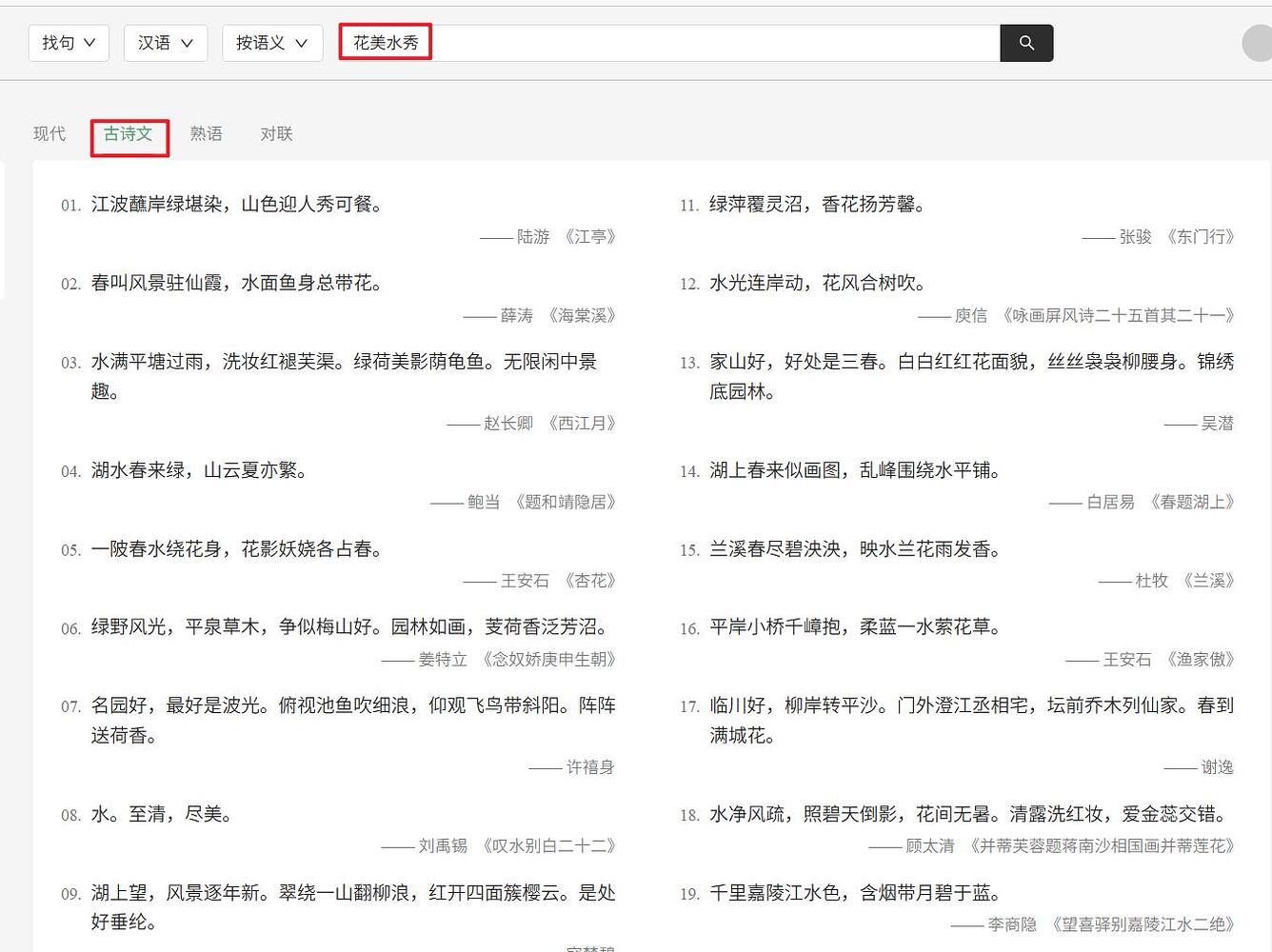Image resolution: width=1272 pixels, height=952 pixels.
Task: Open the 汉语 language dropdown
Action: click(165, 43)
